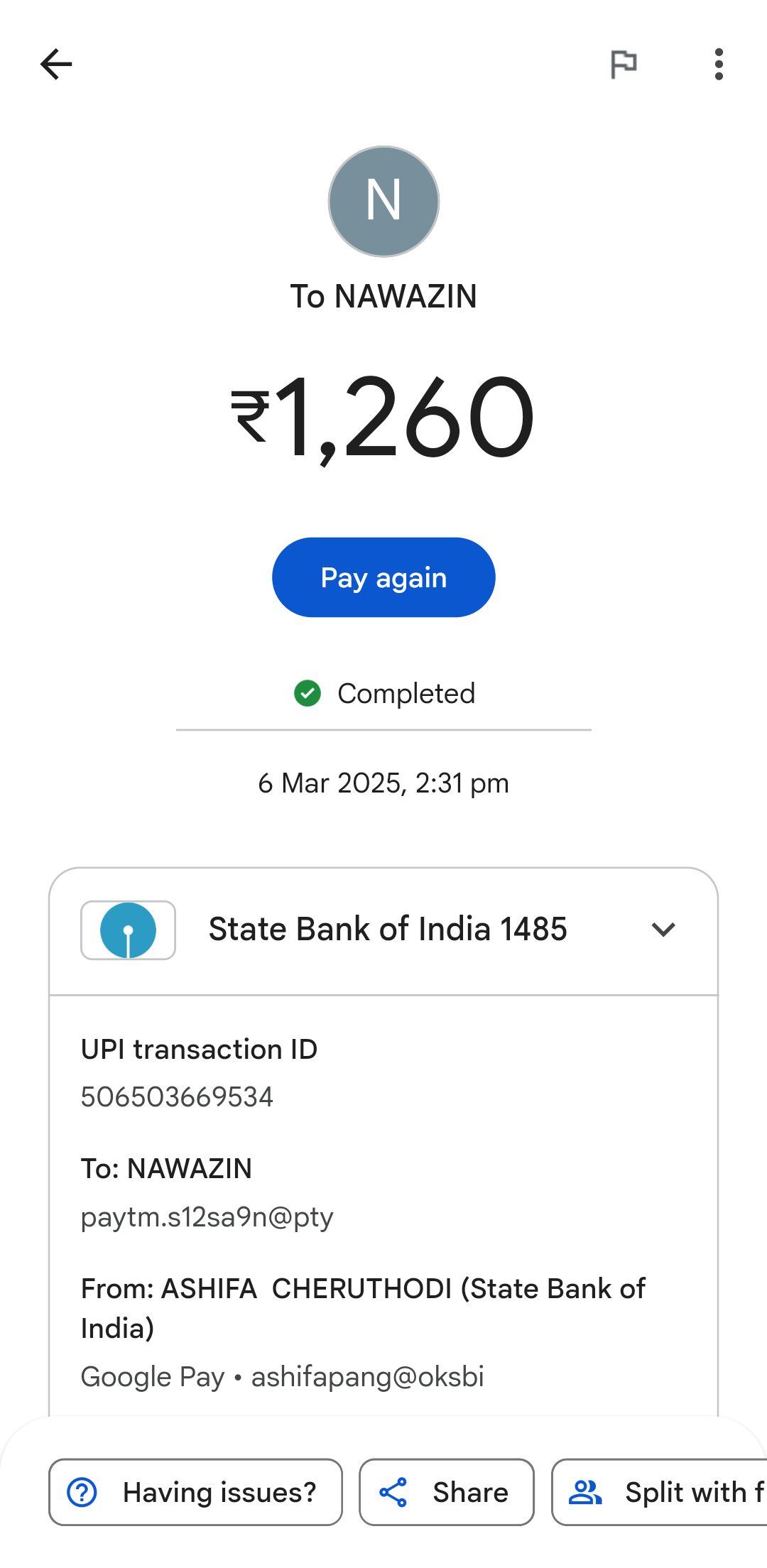Tap the green Completed checkmark icon
The width and height of the screenshot is (767, 1568).
(308, 693)
